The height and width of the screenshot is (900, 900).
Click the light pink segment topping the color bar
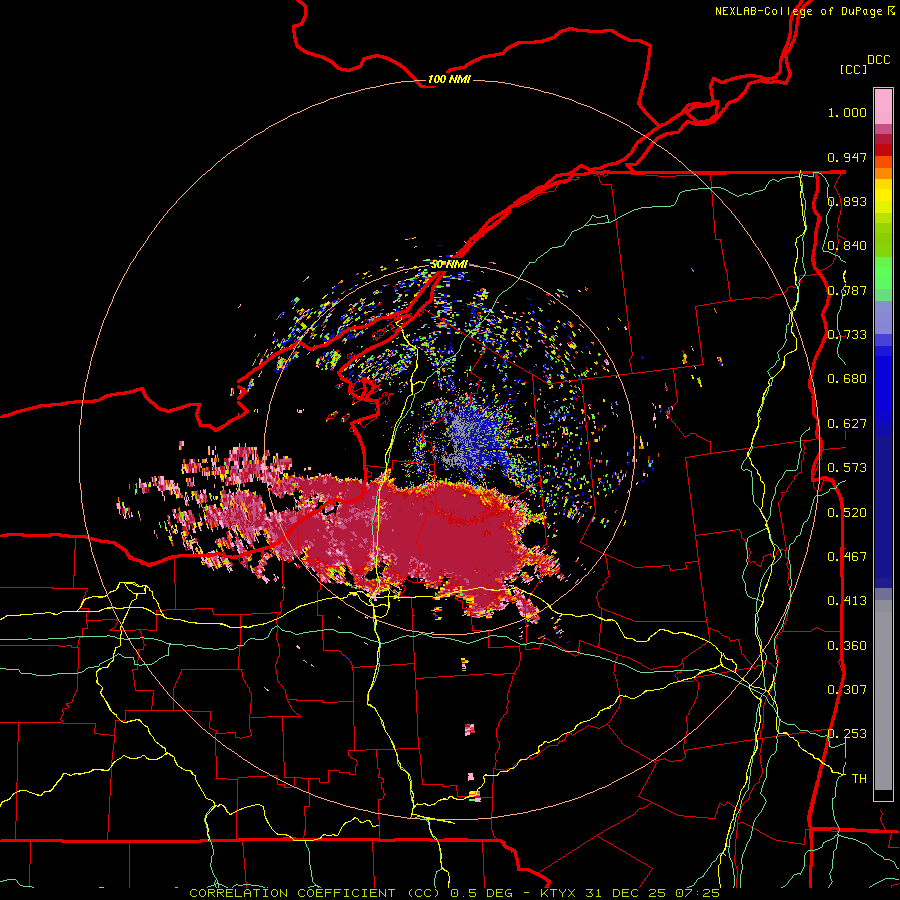[x=883, y=106]
